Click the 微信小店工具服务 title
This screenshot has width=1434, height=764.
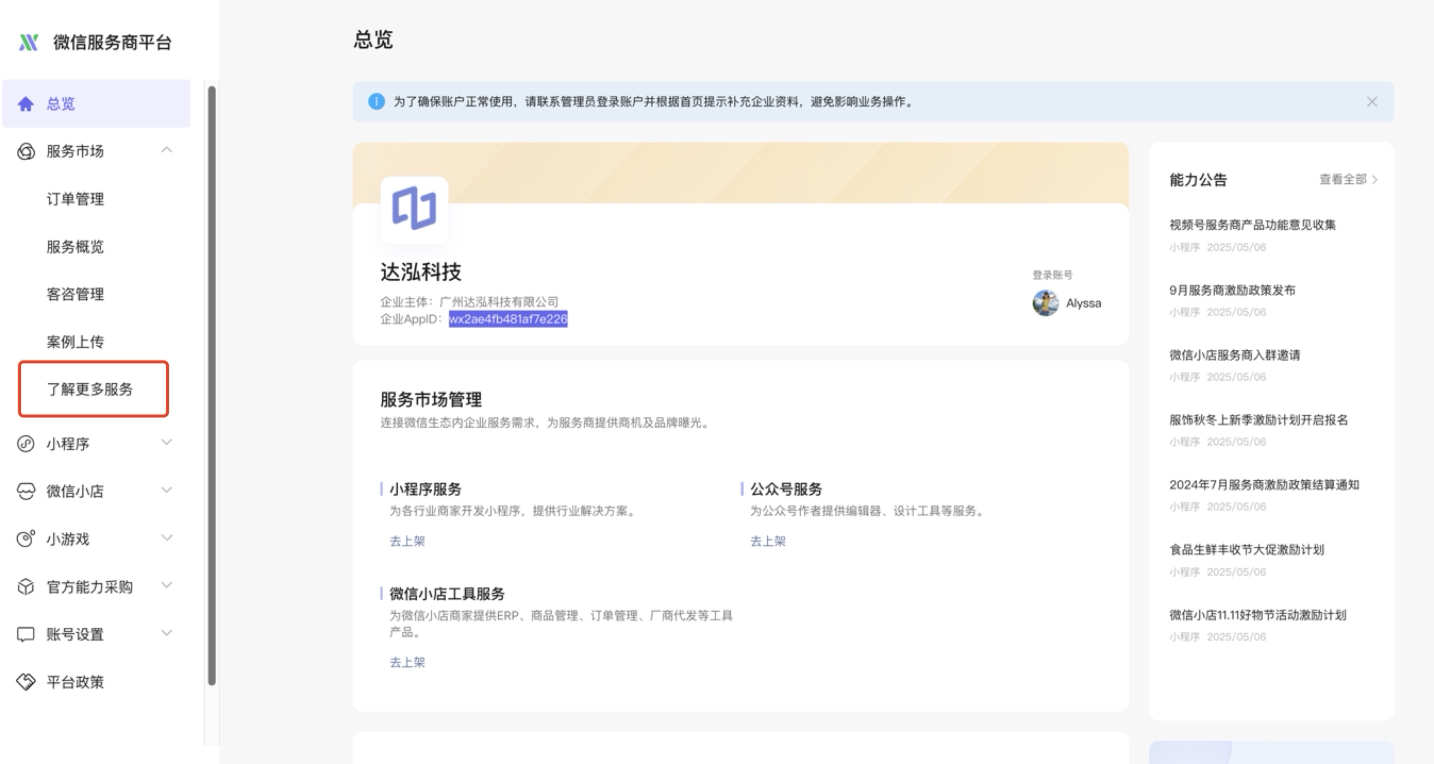(x=447, y=594)
